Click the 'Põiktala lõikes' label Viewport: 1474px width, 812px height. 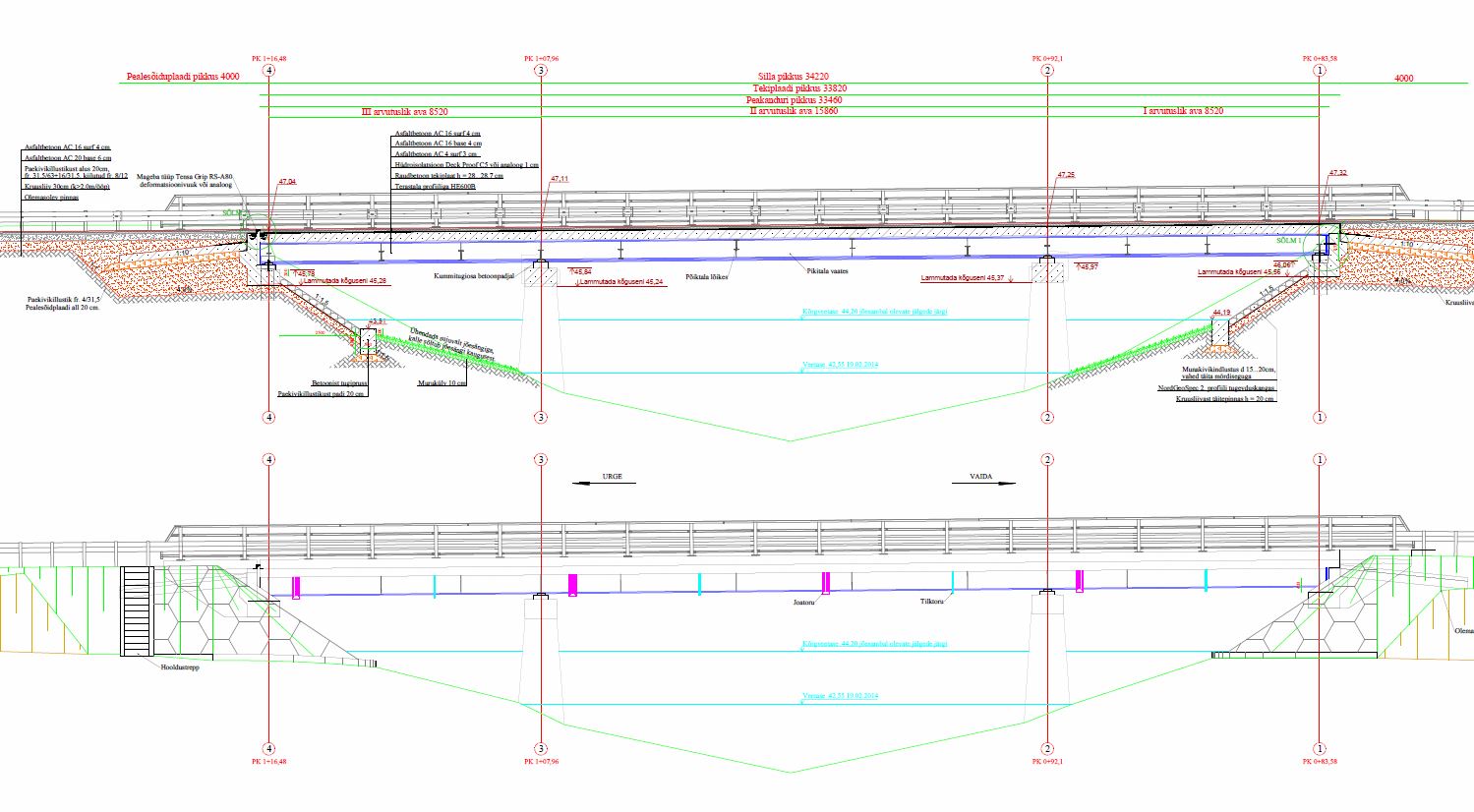(706, 278)
